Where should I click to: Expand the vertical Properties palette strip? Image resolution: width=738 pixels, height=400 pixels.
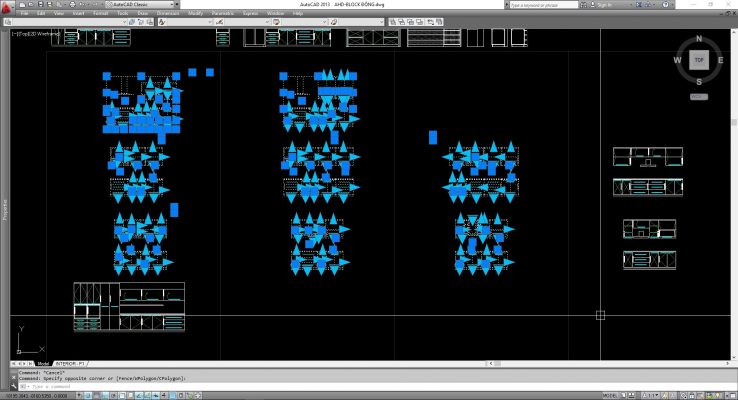coord(4,209)
